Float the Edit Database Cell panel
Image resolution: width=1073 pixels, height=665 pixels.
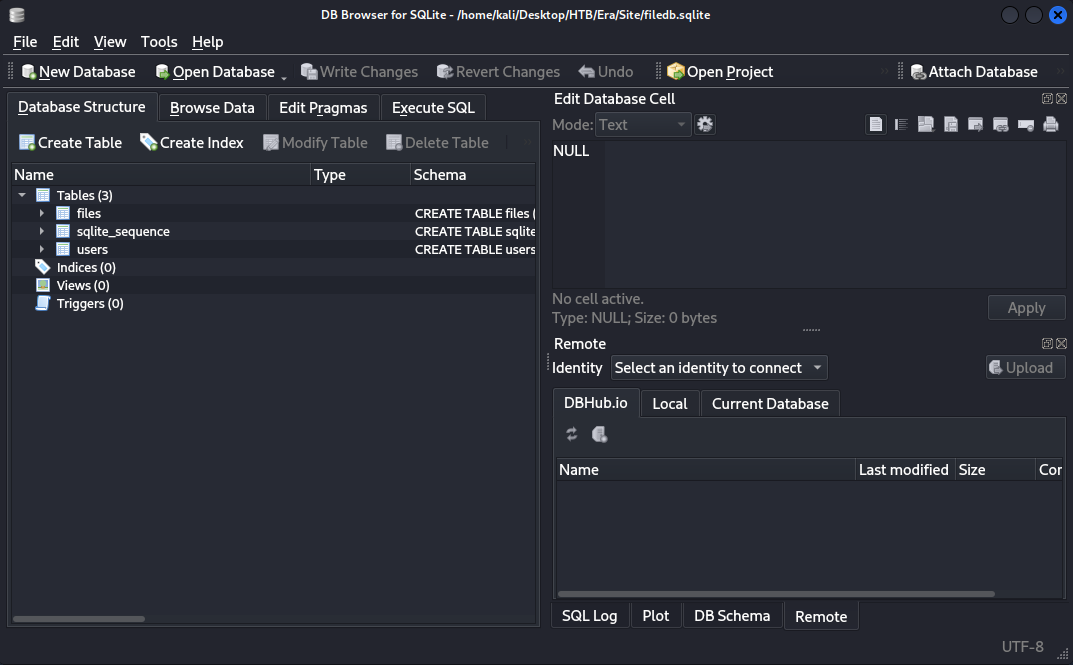[1047, 99]
